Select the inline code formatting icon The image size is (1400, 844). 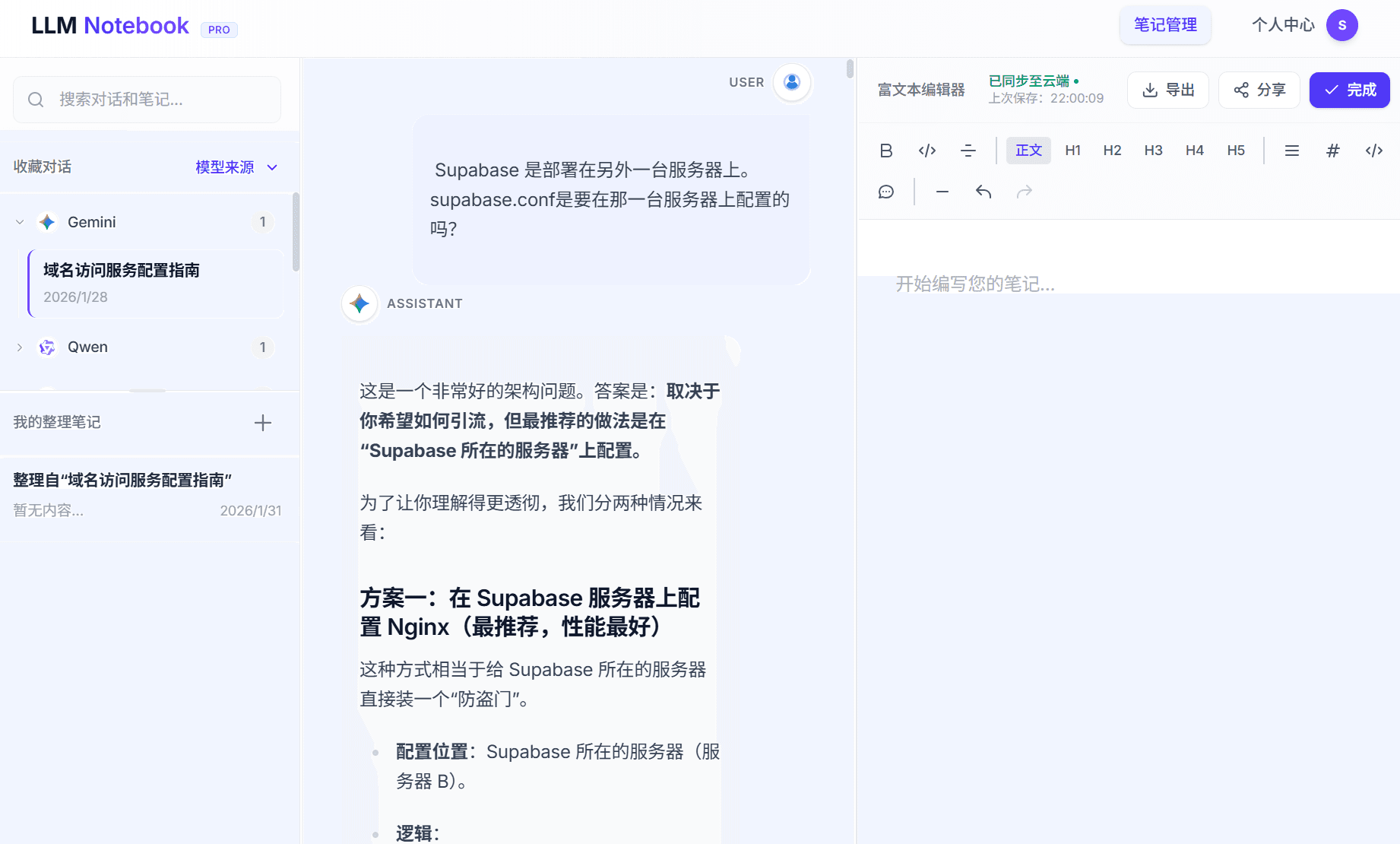926,150
